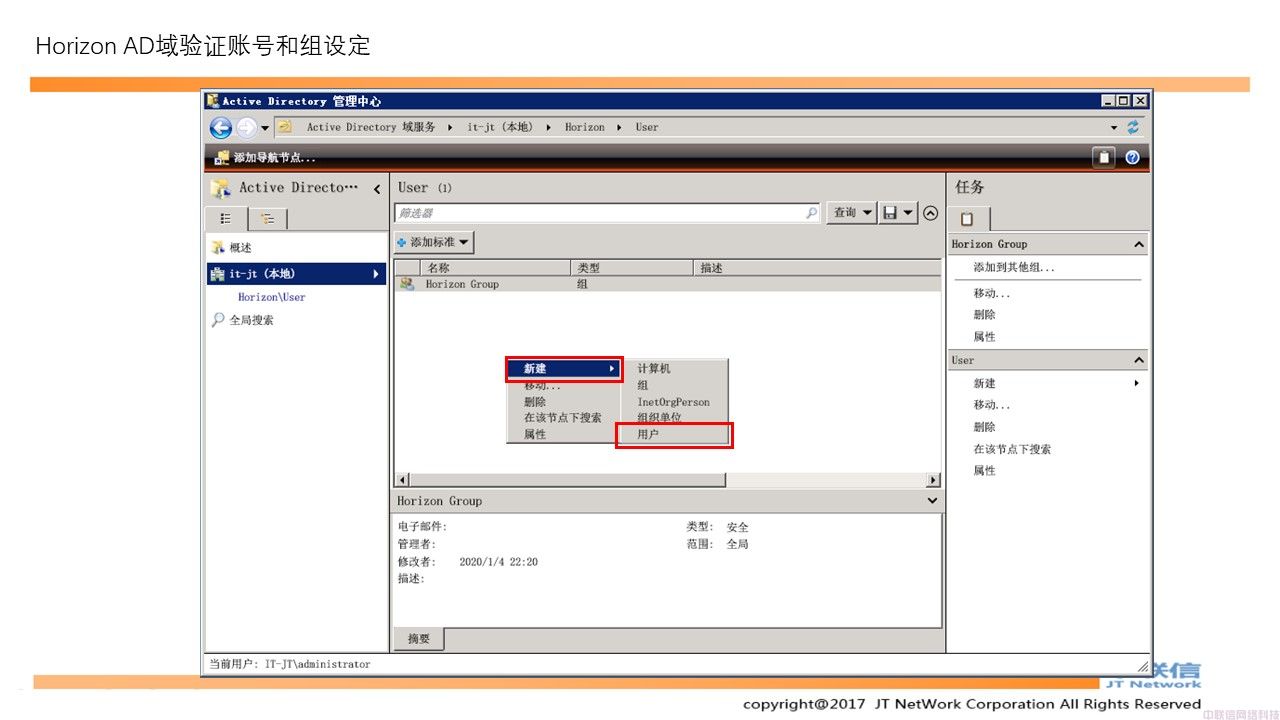Choose 组织单位 from the submenu
Viewport: 1280px width, 720px height.
[x=660, y=418]
